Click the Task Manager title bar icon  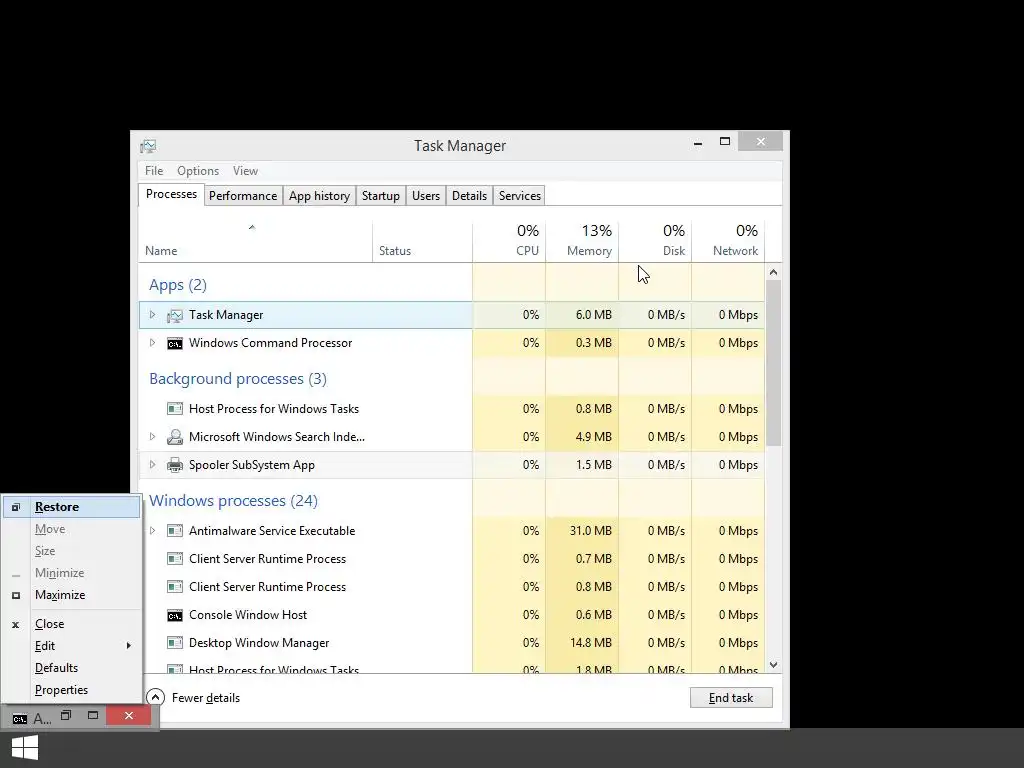tap(148, 146)
